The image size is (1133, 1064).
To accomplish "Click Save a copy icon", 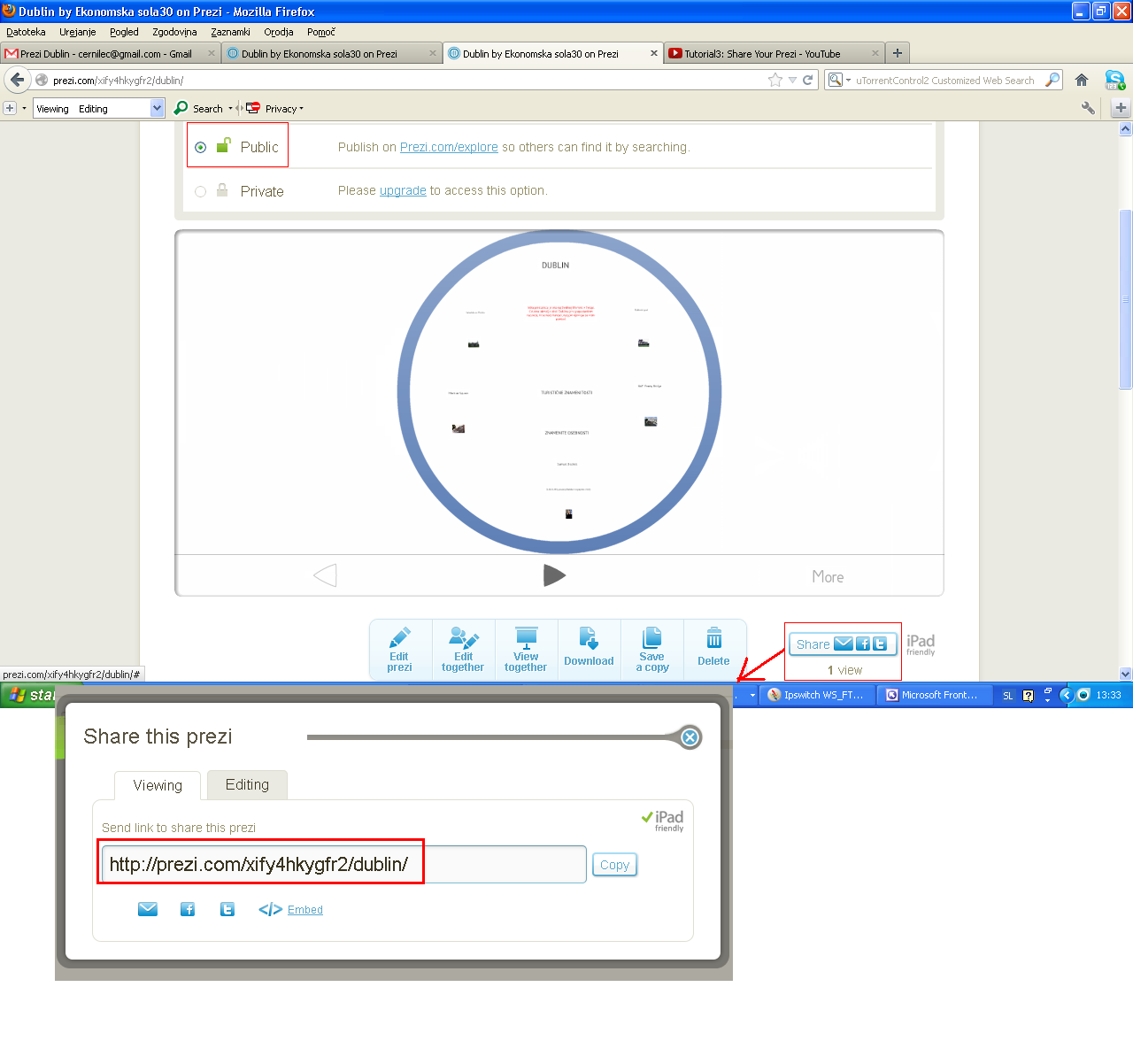I will coord(652,638).
